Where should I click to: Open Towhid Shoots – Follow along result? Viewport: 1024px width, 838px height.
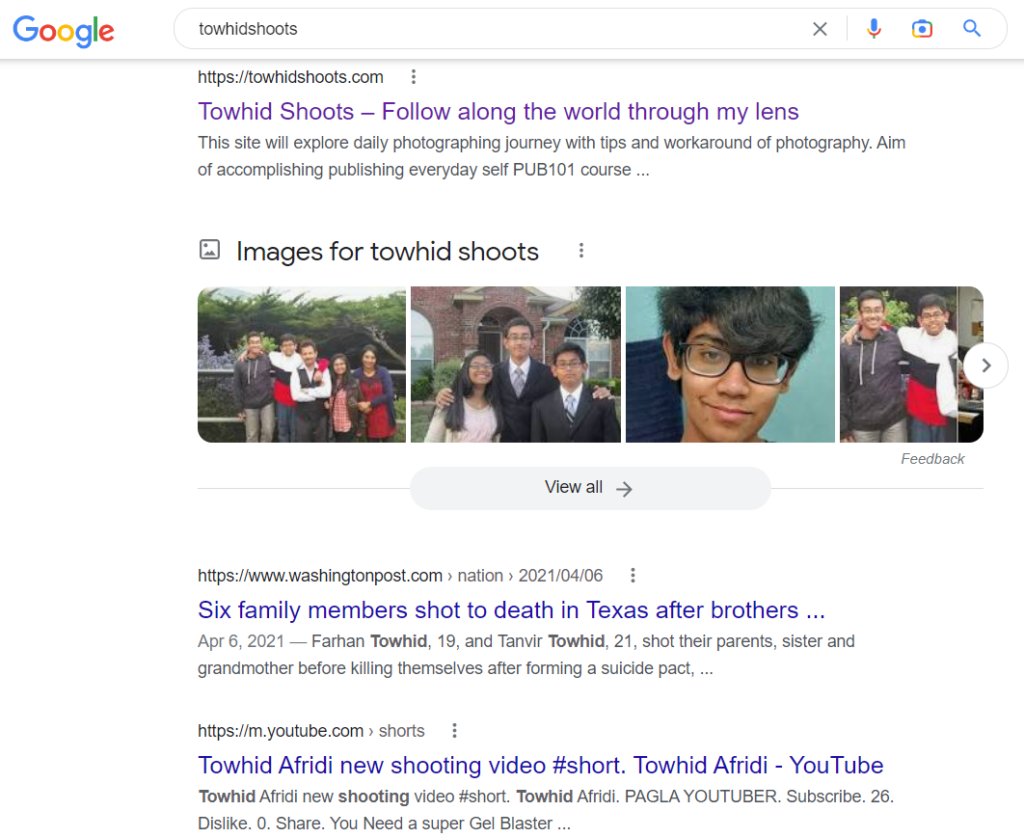(498, 112)
